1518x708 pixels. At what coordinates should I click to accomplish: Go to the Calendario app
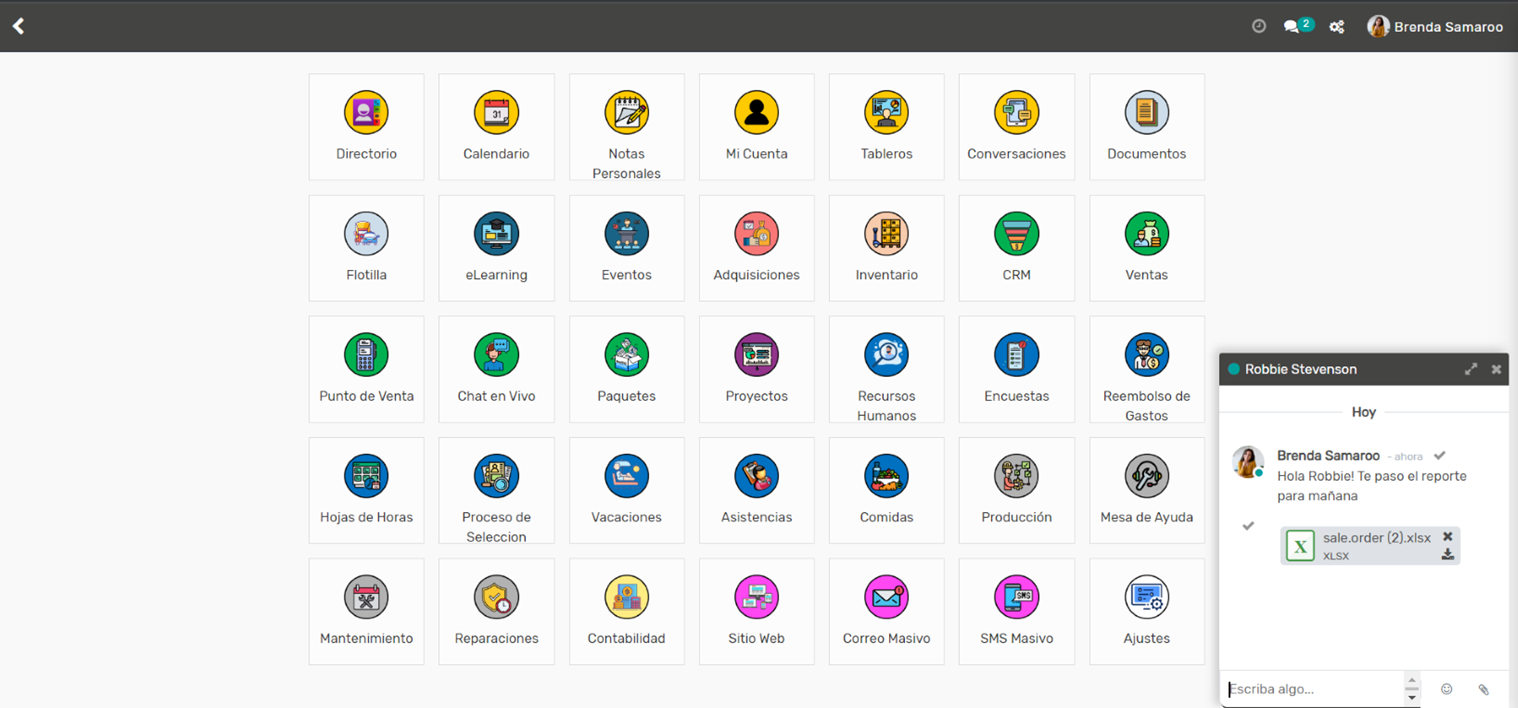pyautogui.click(x=496, y=126)
